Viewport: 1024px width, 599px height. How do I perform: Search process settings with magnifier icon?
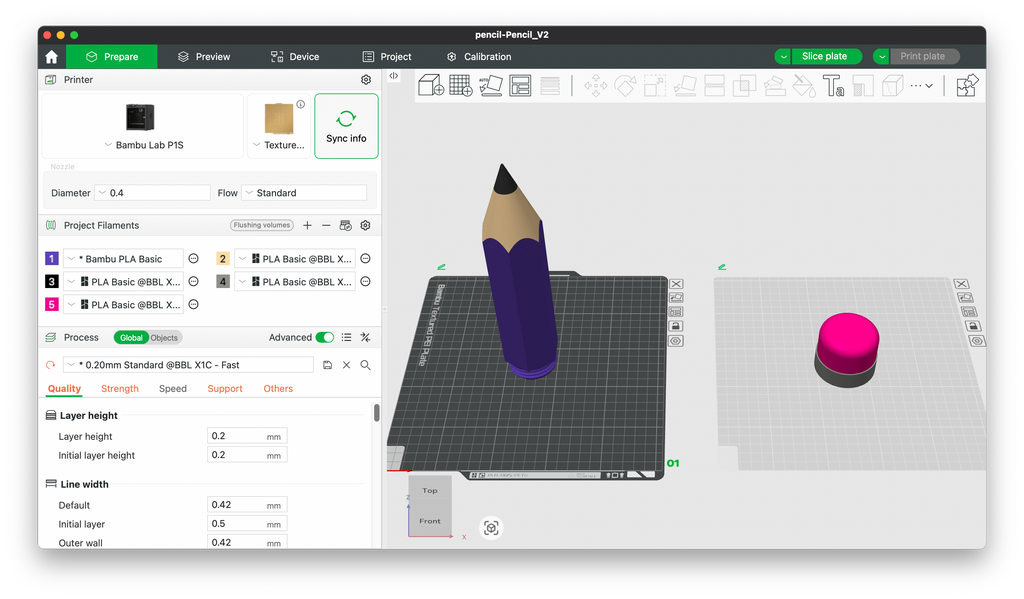366,365
